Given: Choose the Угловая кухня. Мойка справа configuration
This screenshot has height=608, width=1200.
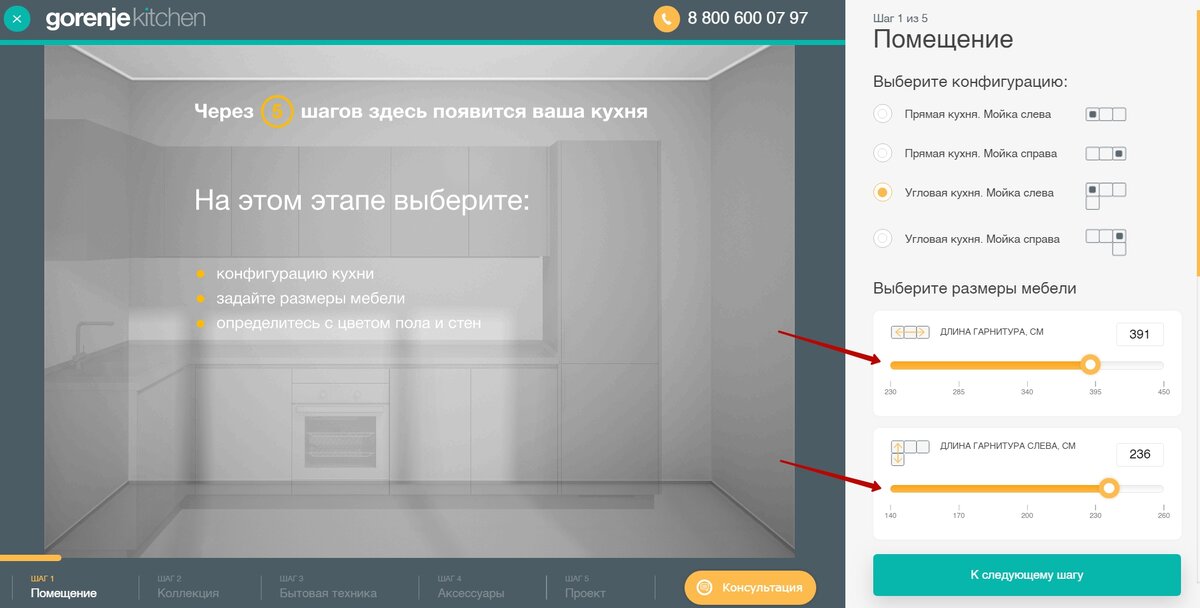Looking at the screenshot, I should pyautogui.click(x=882, y=238).
